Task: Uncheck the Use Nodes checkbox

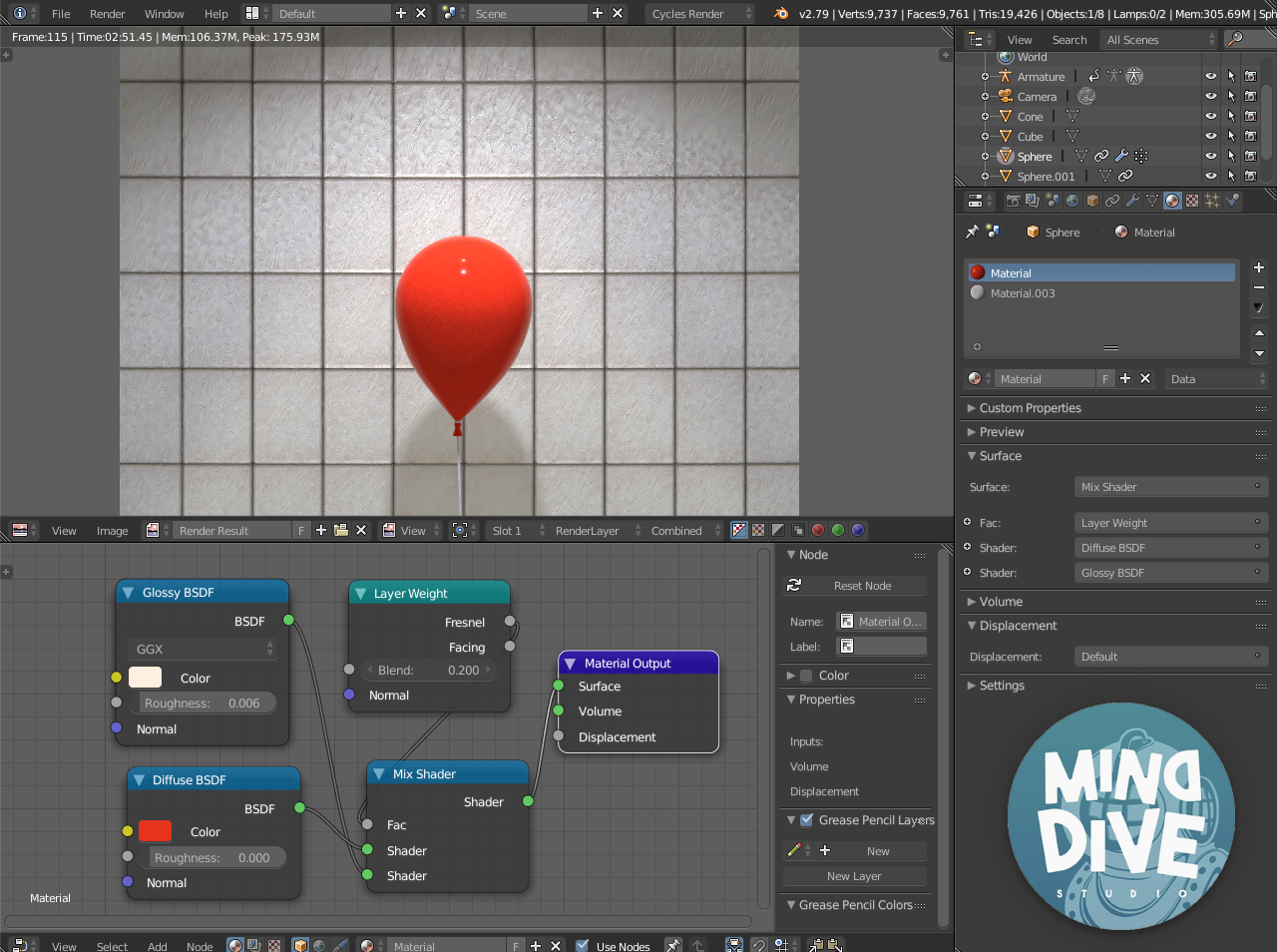Action: click(583, 946)
